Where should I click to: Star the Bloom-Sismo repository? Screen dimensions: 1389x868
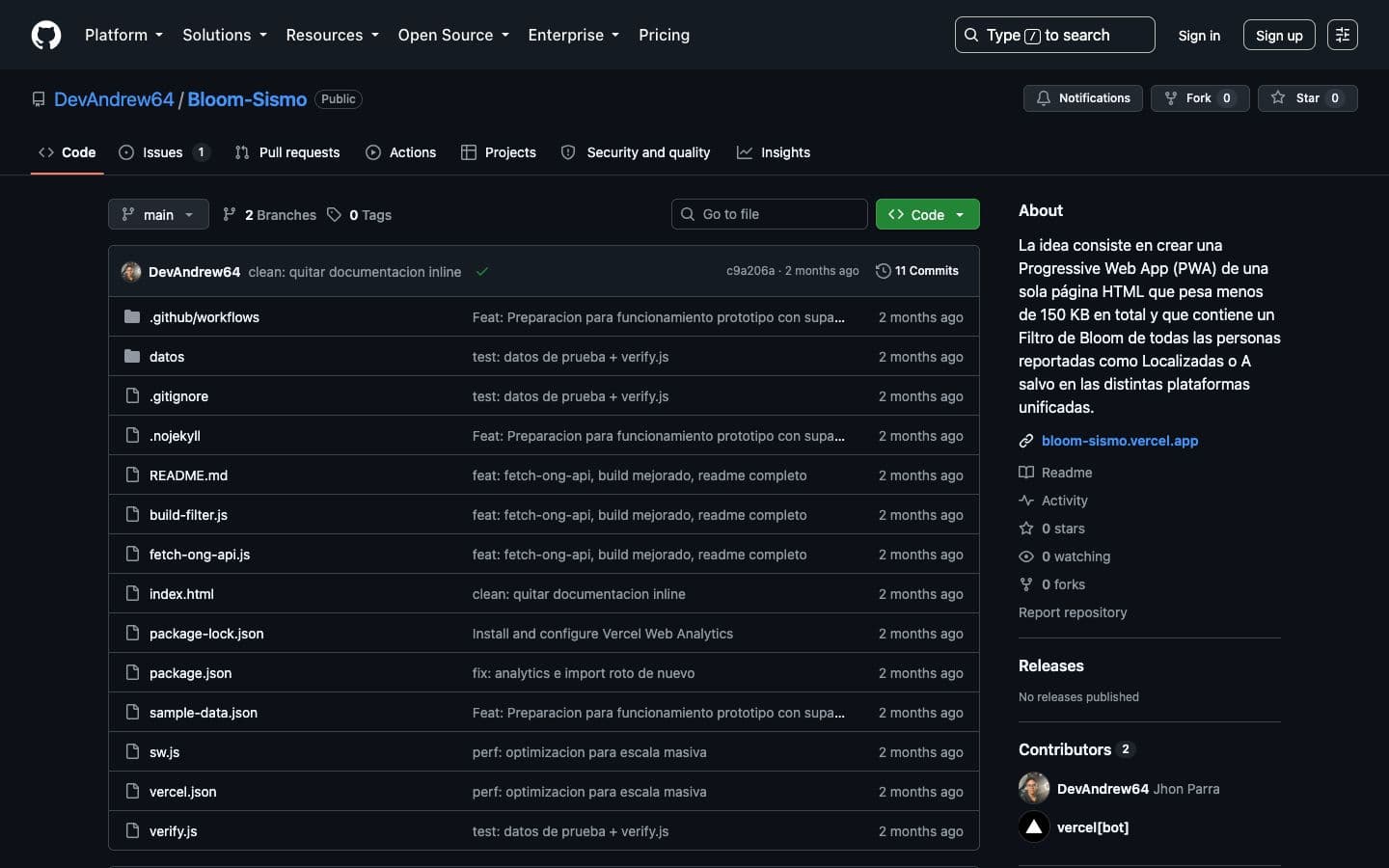point(1307,98)
